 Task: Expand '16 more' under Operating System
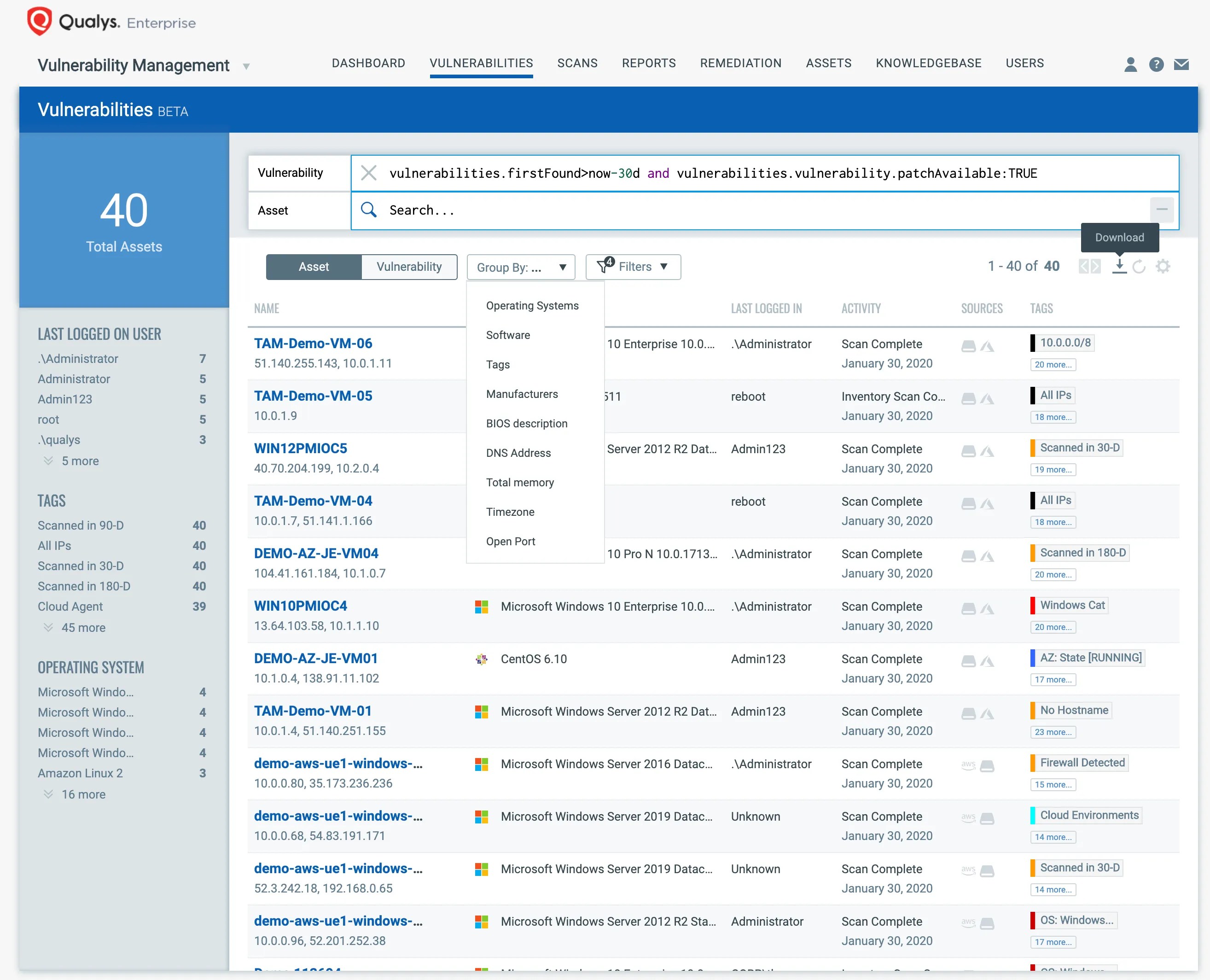click(x=83, y=794)
